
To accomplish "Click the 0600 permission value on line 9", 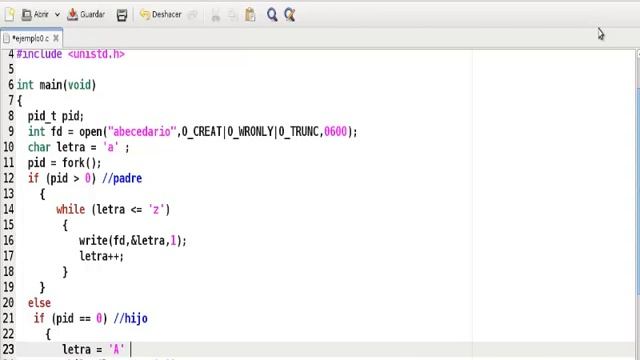I will click(336, 132).
